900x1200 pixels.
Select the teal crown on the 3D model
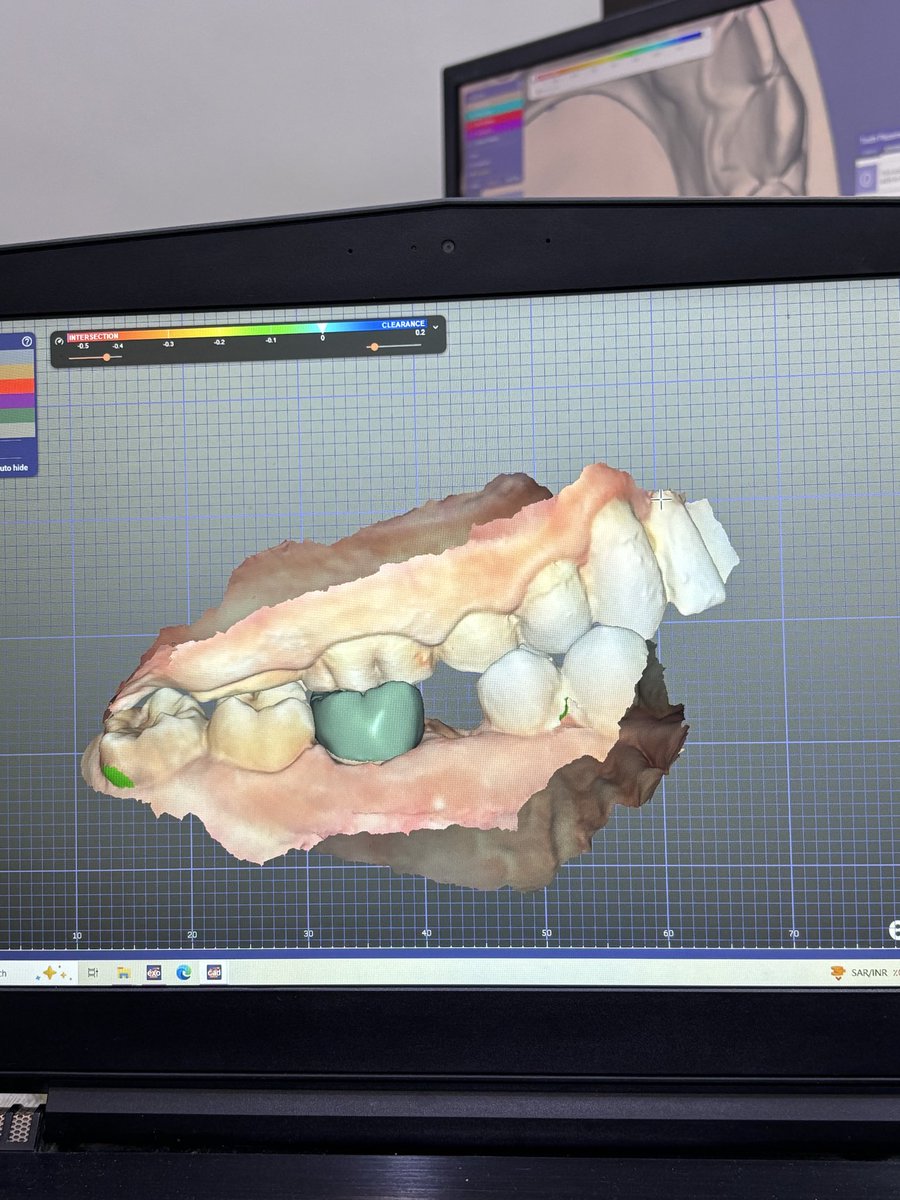click(370, 720)
